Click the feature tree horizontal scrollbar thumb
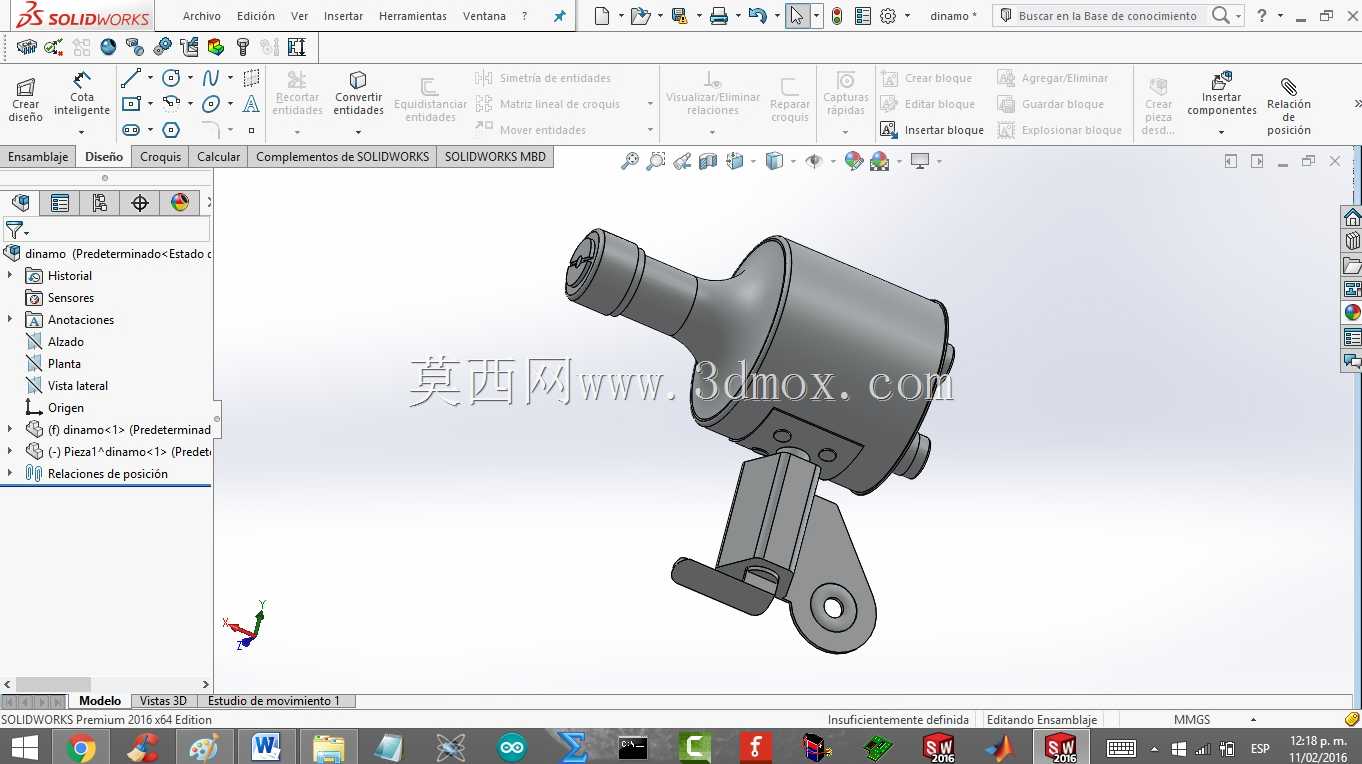1362x764 pixels. 54,684
